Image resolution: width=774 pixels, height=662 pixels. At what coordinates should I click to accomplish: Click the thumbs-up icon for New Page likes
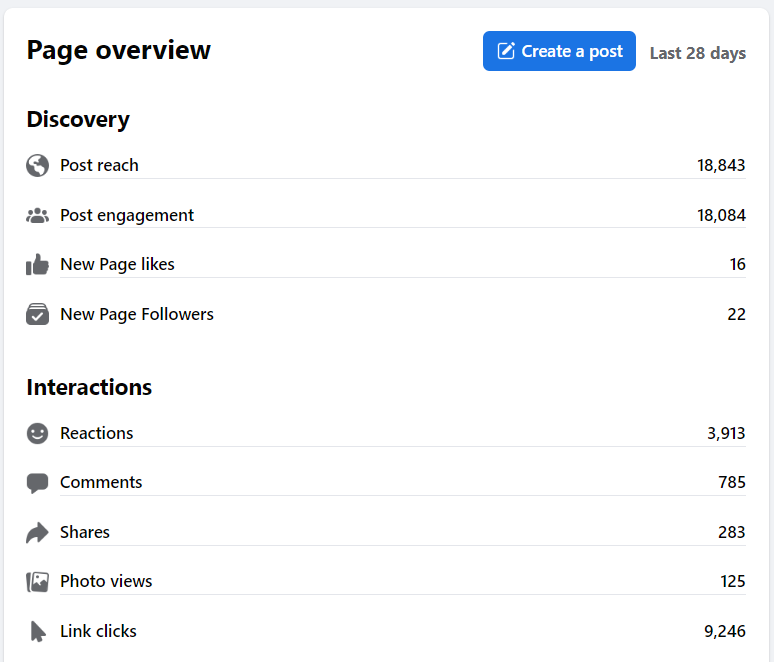pos(38,264)
